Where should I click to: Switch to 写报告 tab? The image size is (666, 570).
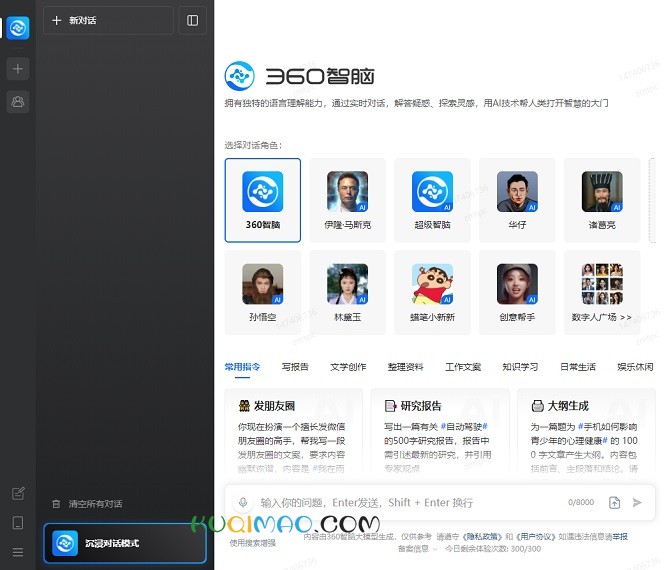pos(295,367)
